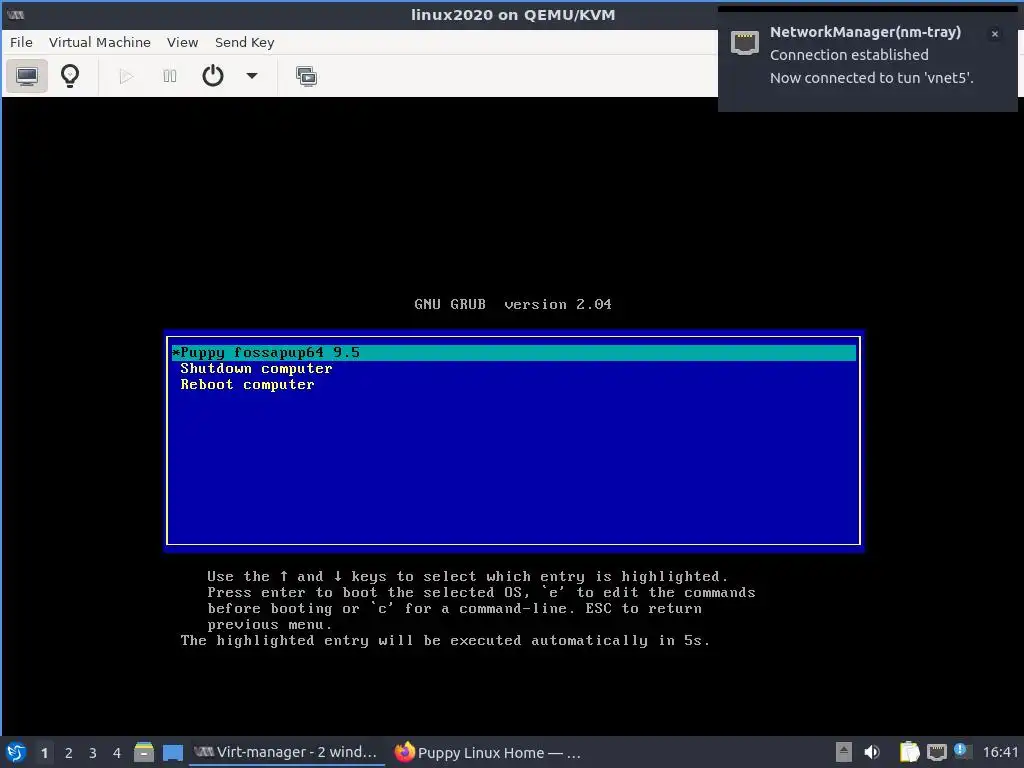Click the automatic boot countdown message

coord(445,641)
